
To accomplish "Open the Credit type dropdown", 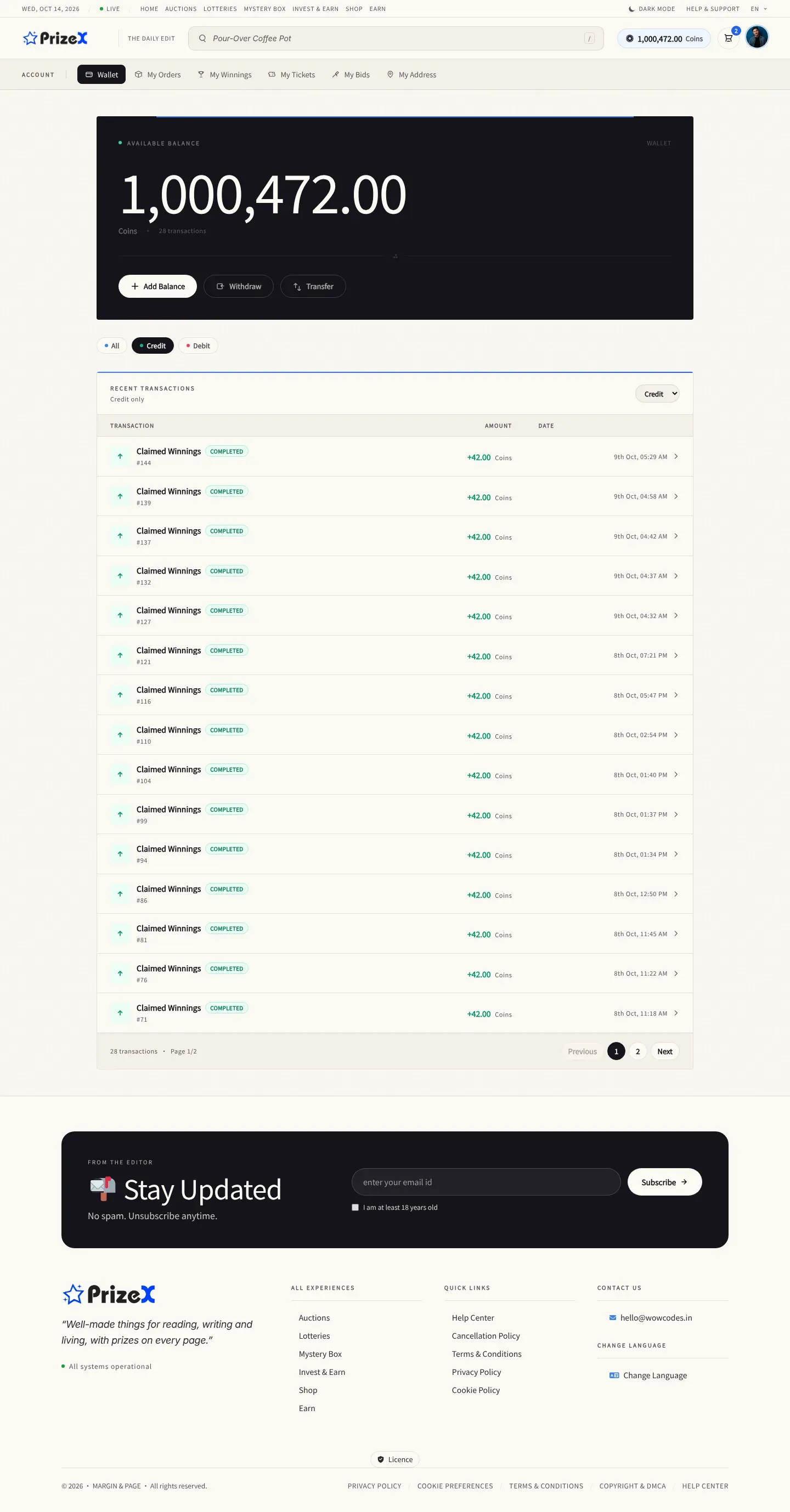I will [657, 394].
